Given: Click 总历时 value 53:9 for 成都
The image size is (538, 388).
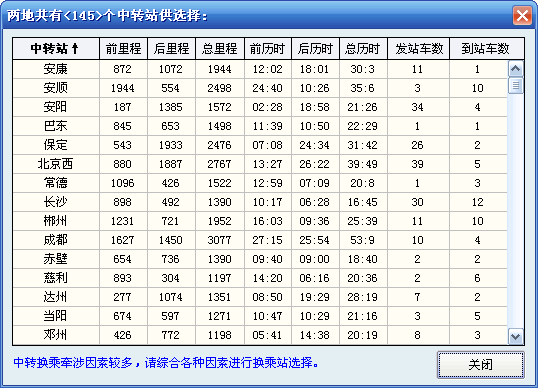Looking at the screenshot, I should pos(362,240).
